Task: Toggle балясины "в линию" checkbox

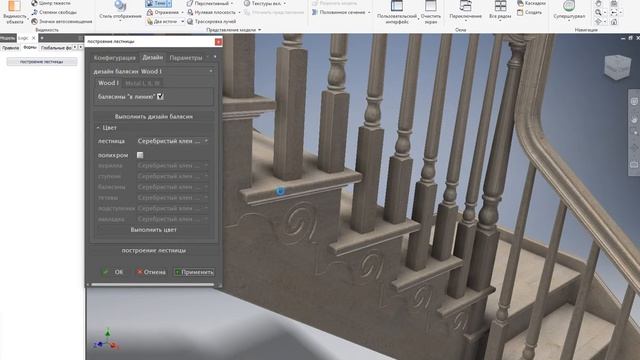Action: (160, 96)
